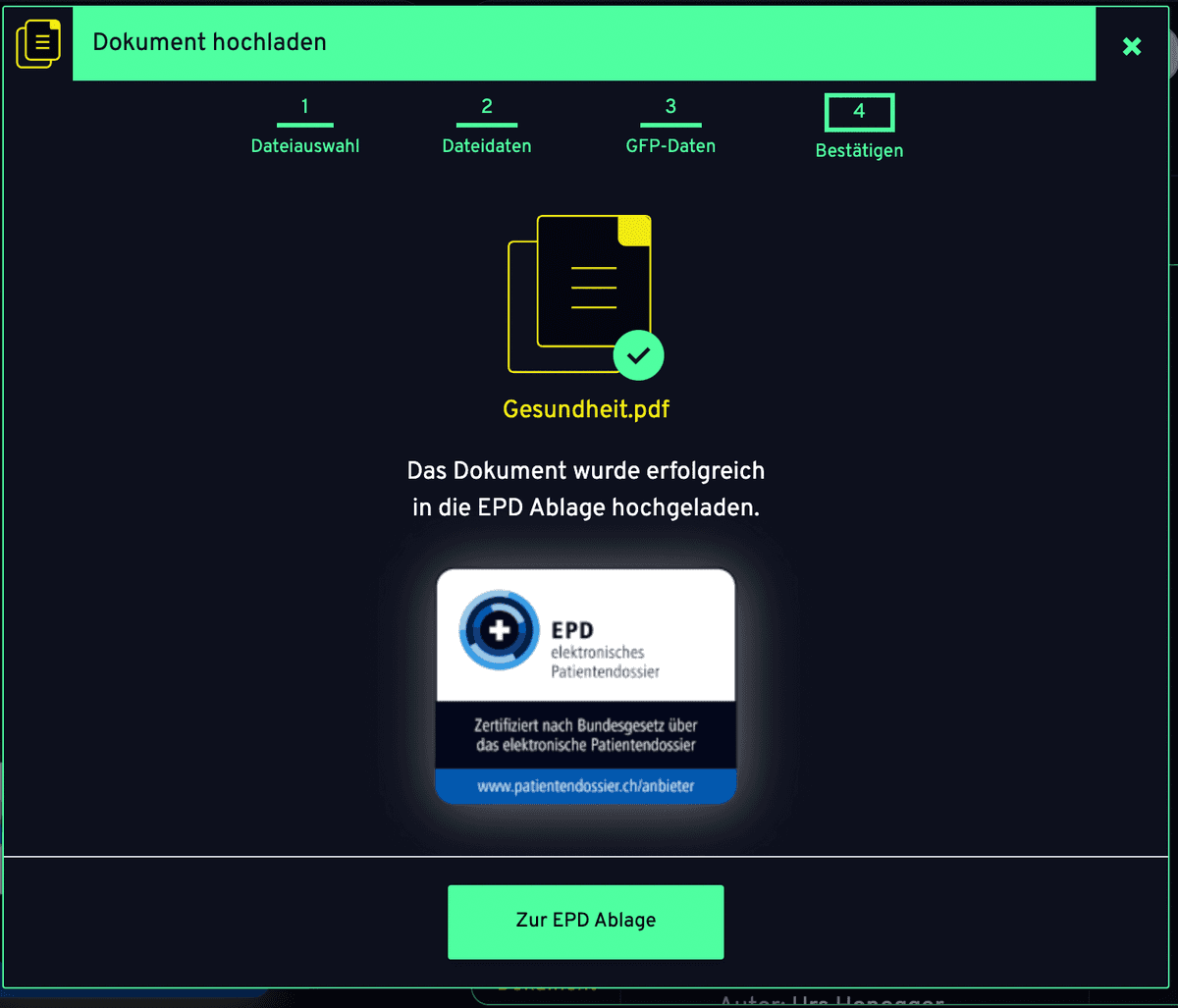
Task: Select the EPD certification badge card
Action: click(586, 685)
